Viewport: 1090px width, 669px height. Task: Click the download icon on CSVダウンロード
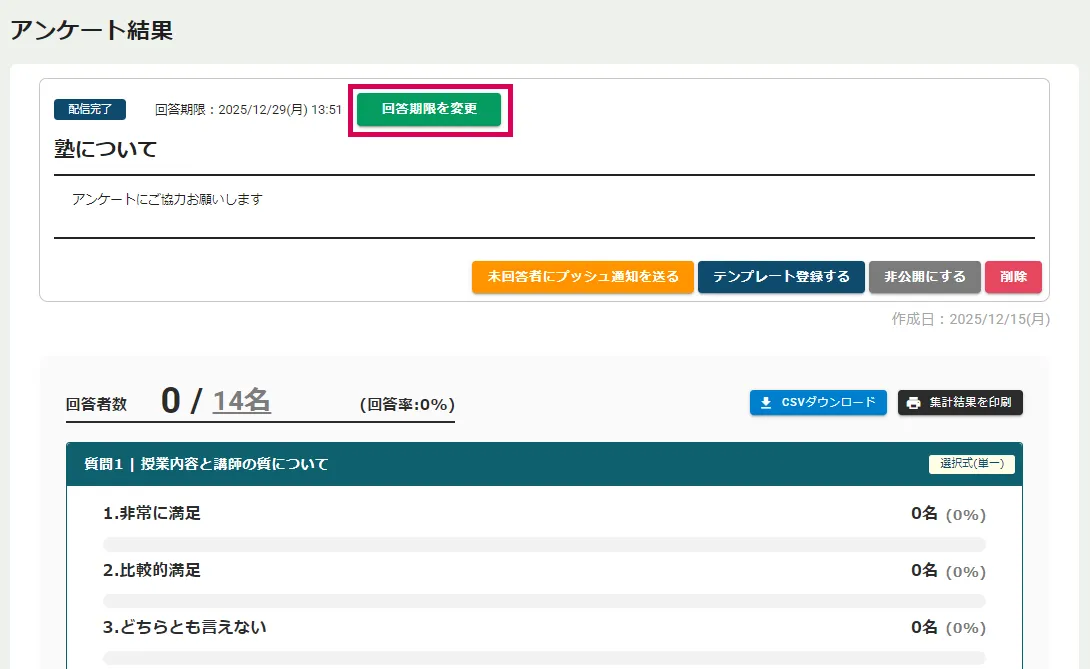766,403
